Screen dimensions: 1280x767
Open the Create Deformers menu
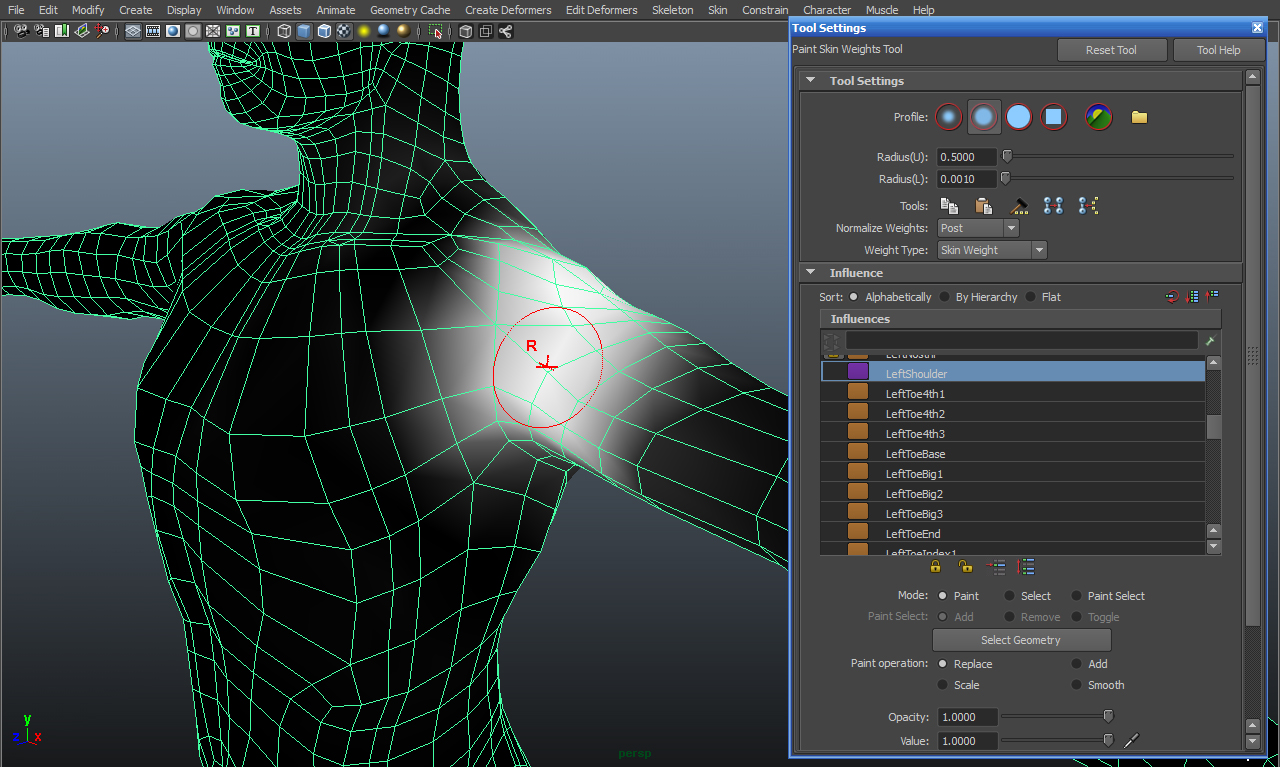[508, 10]
